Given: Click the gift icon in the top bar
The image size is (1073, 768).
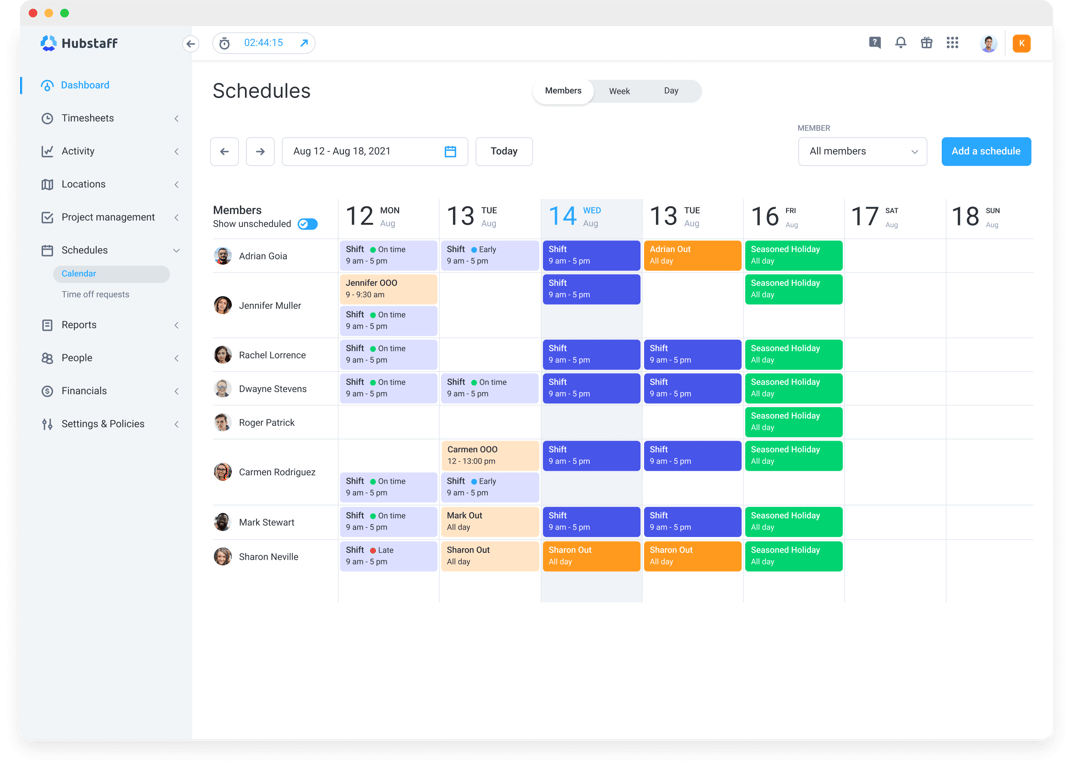Looking at the screenshot, I should point(926,43).
